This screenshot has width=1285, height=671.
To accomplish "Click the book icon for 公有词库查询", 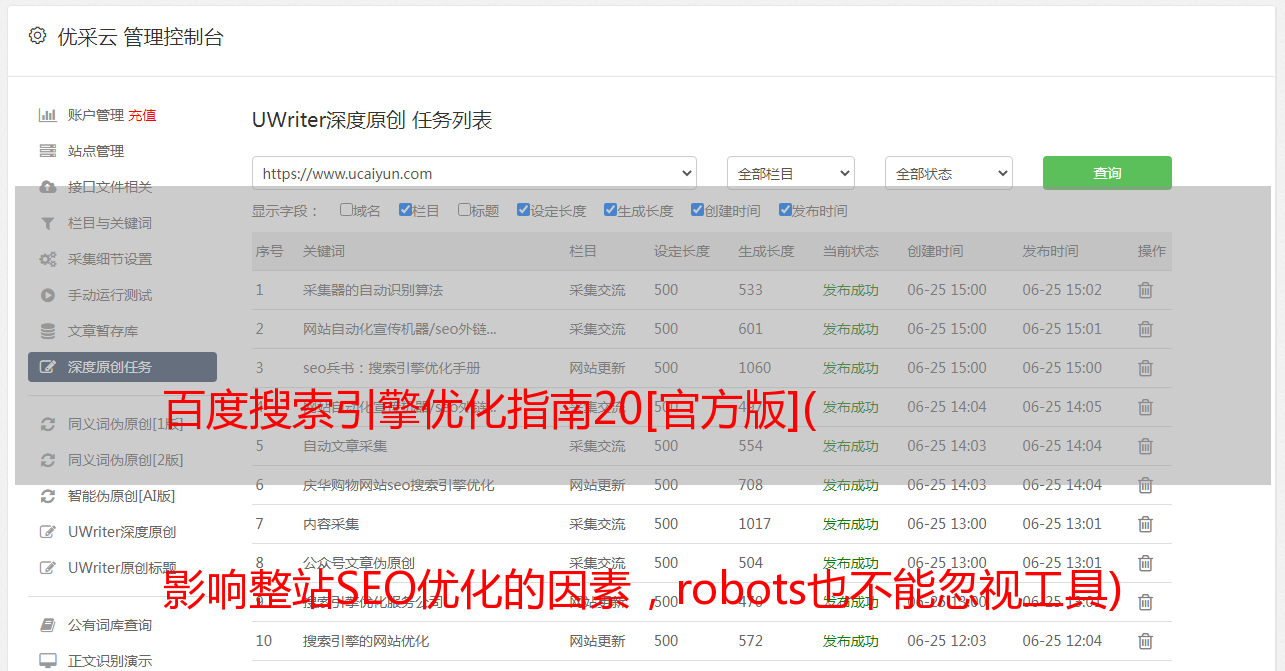I will (47, 625).
